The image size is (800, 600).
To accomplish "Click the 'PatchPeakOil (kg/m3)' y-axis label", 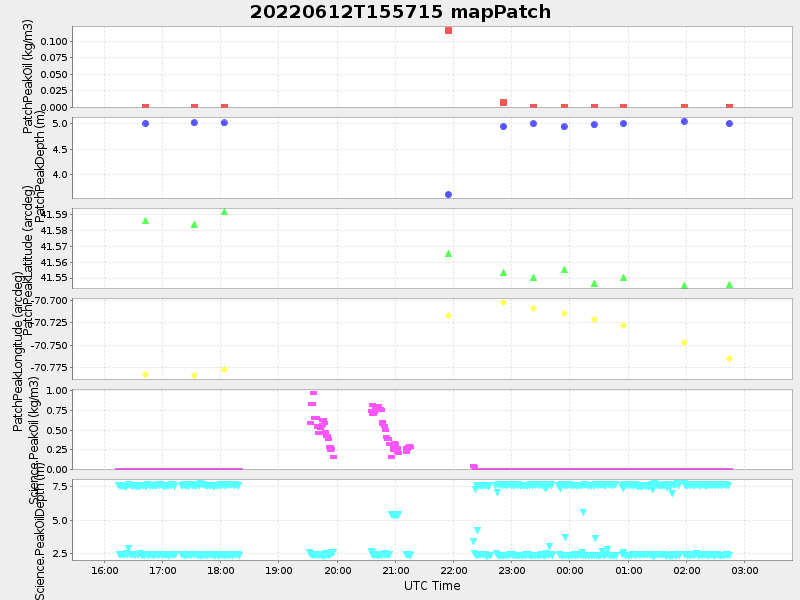I will pos(28,77).
